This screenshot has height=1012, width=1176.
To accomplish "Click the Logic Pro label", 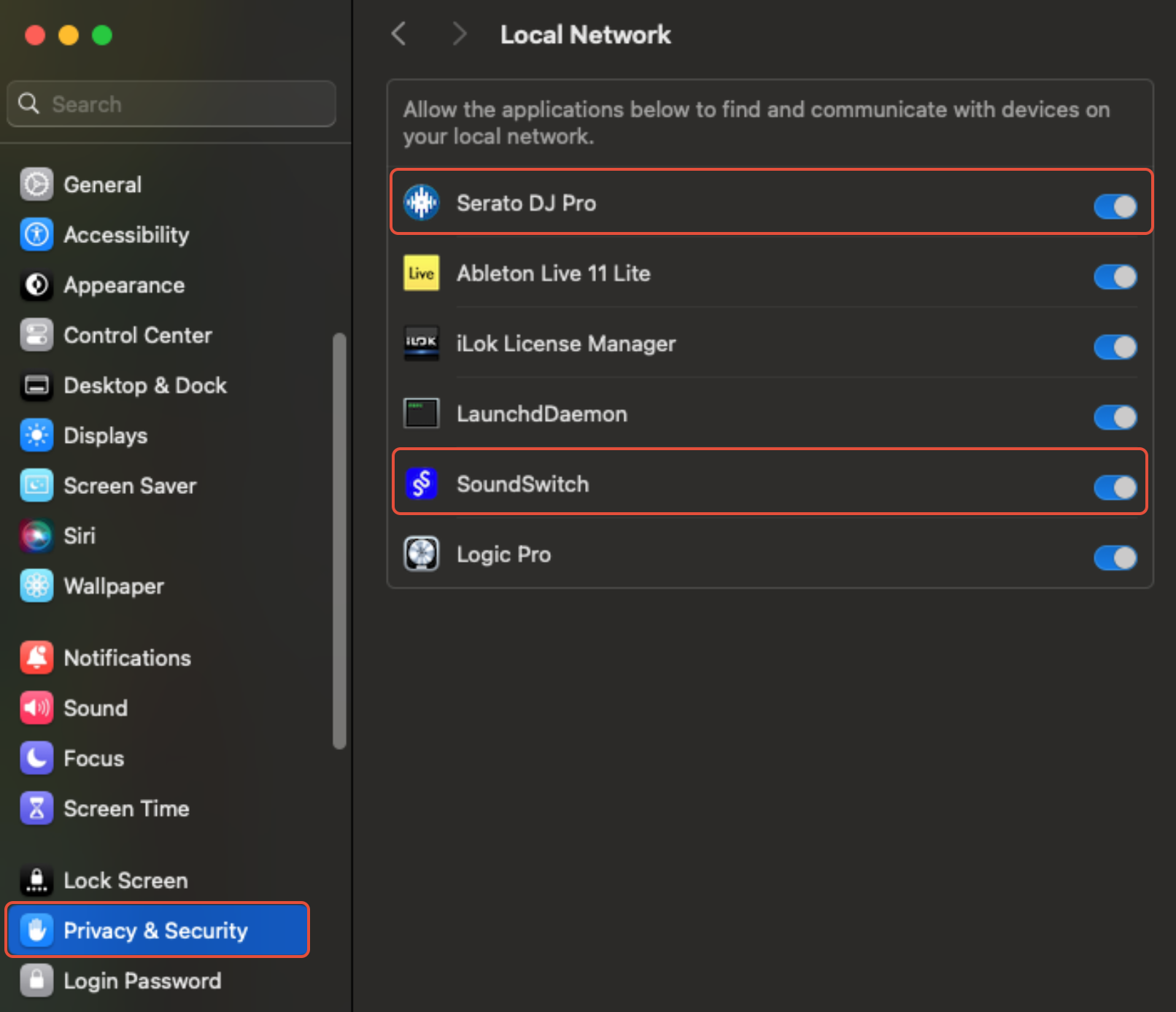I will point(503,555).
